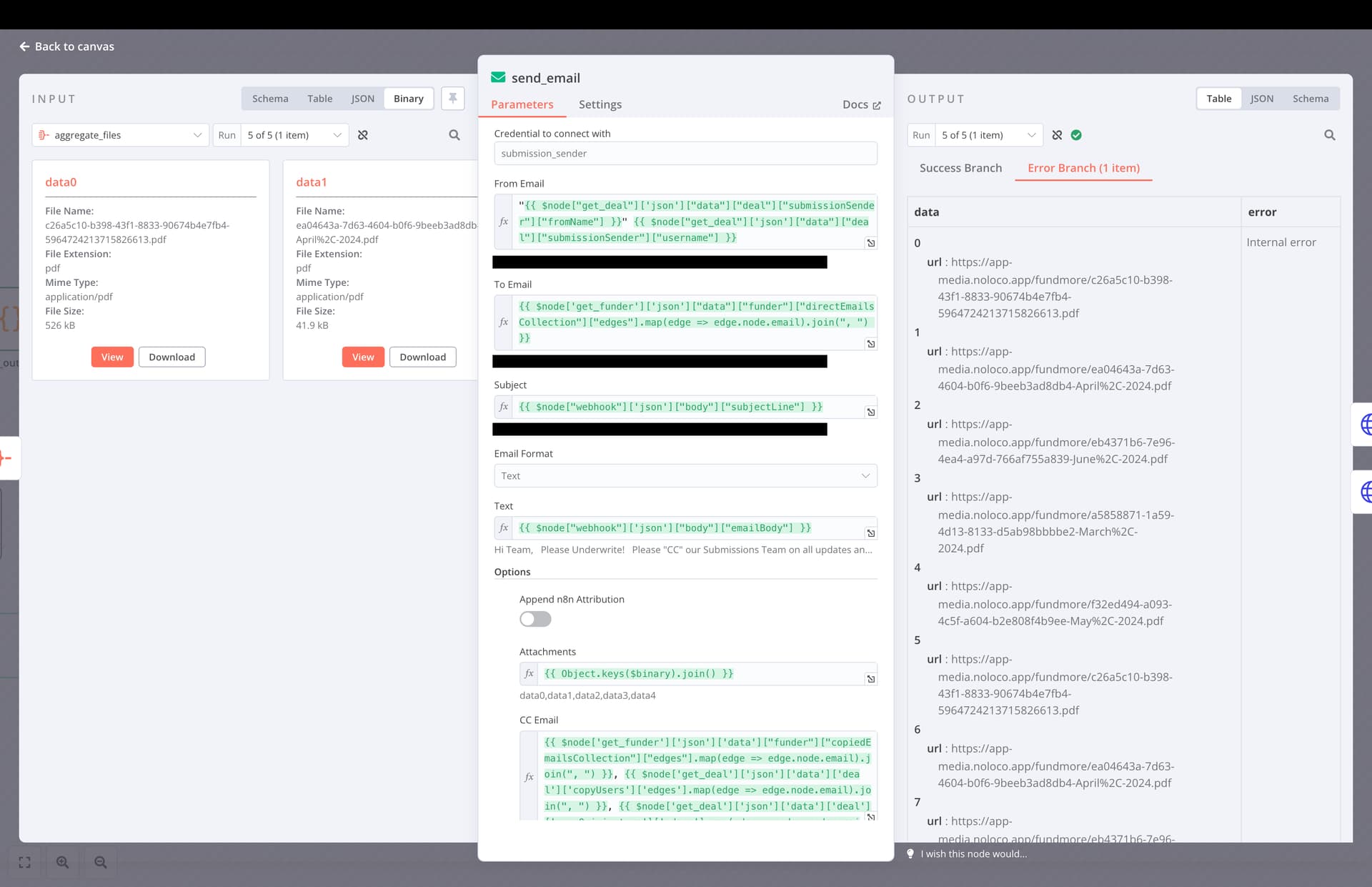This screenshot has width=1372, height=887.
Task: View the data1 PDF file
Action: click(x=363, y=357)
